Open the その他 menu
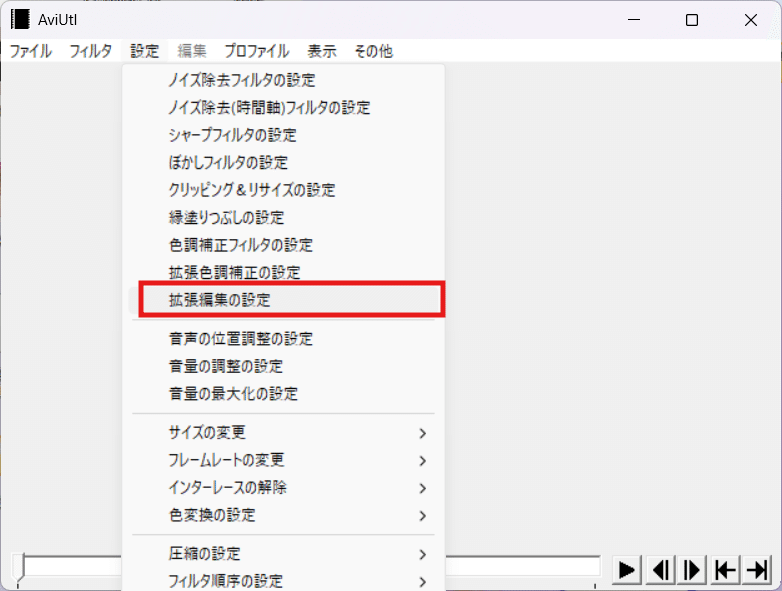The image size is (782, 591). pos(374,51)
